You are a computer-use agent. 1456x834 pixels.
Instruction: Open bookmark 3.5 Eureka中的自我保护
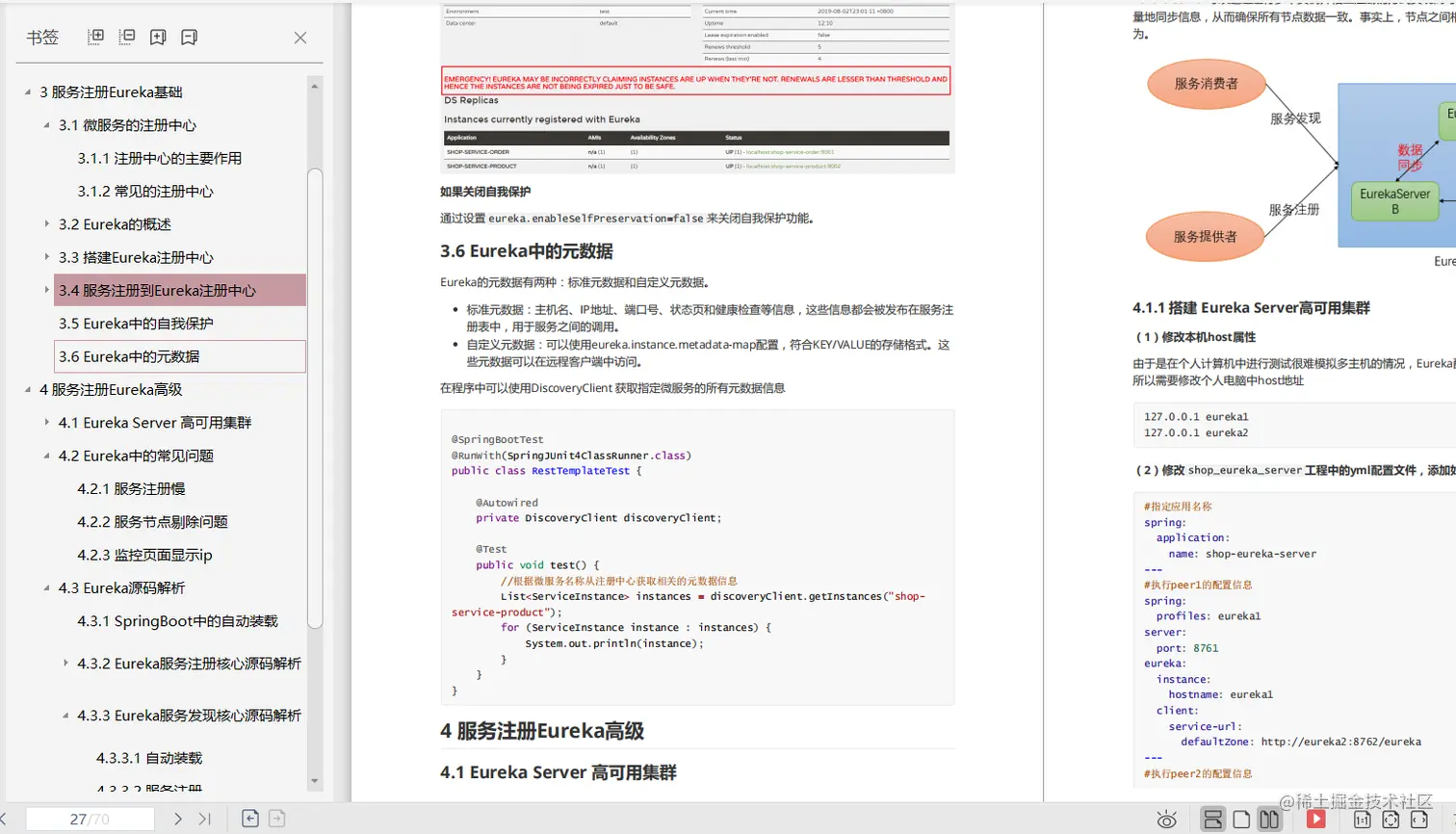136,324
